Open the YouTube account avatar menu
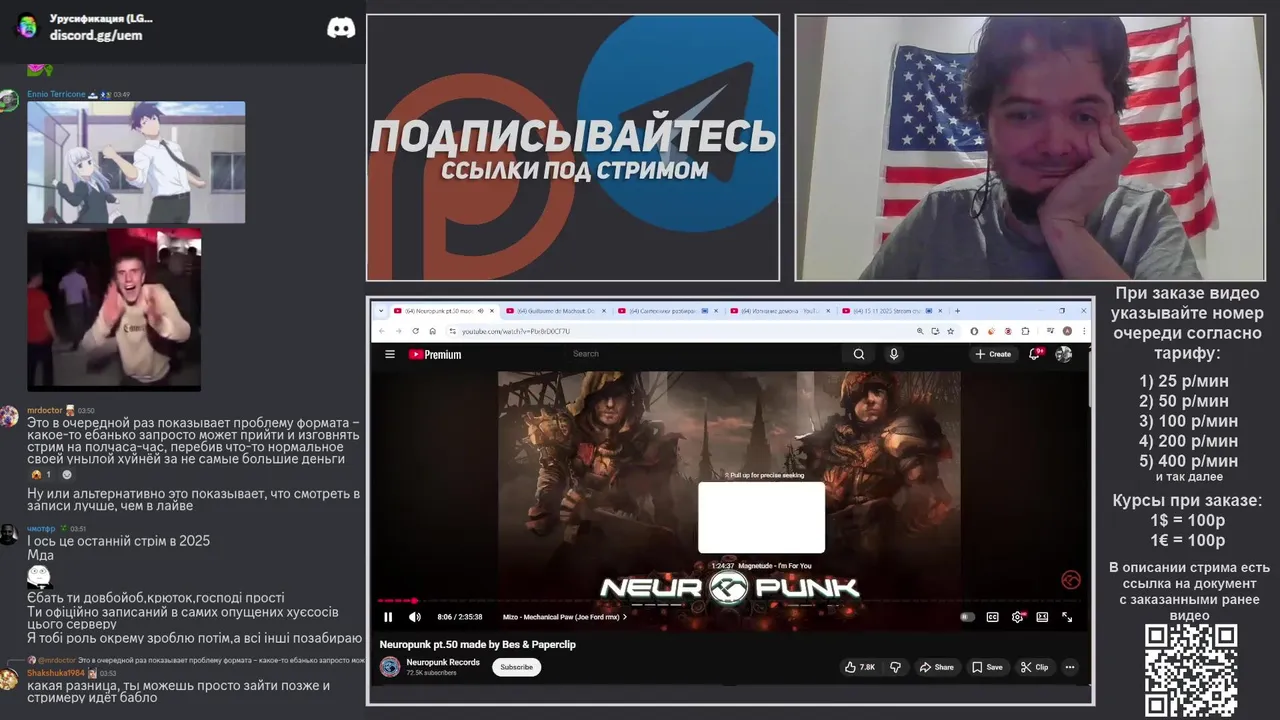The width and height of the screenshot is (1280, 720). click(x=1064, y=354)
